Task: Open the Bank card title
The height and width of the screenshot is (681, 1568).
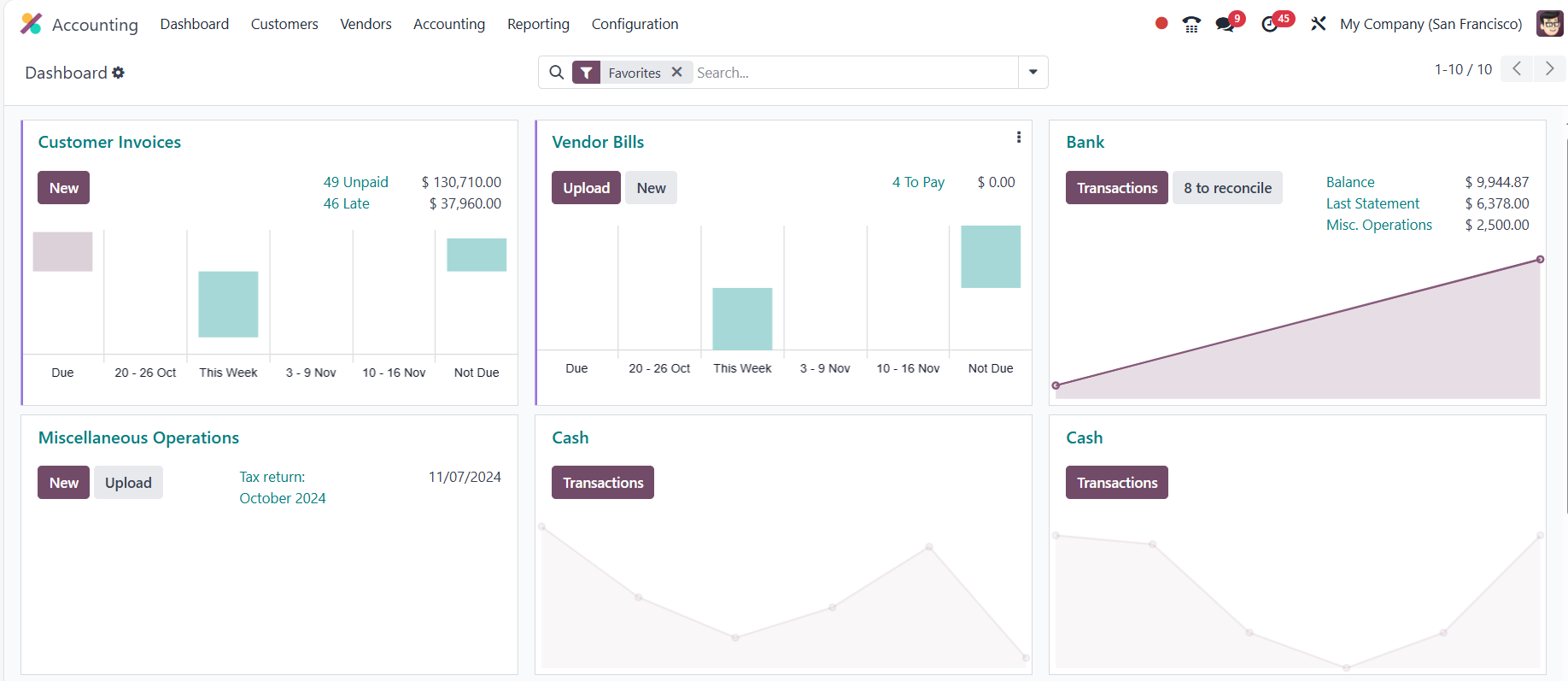Action: pyautogui.click(x=1085, y=142)
